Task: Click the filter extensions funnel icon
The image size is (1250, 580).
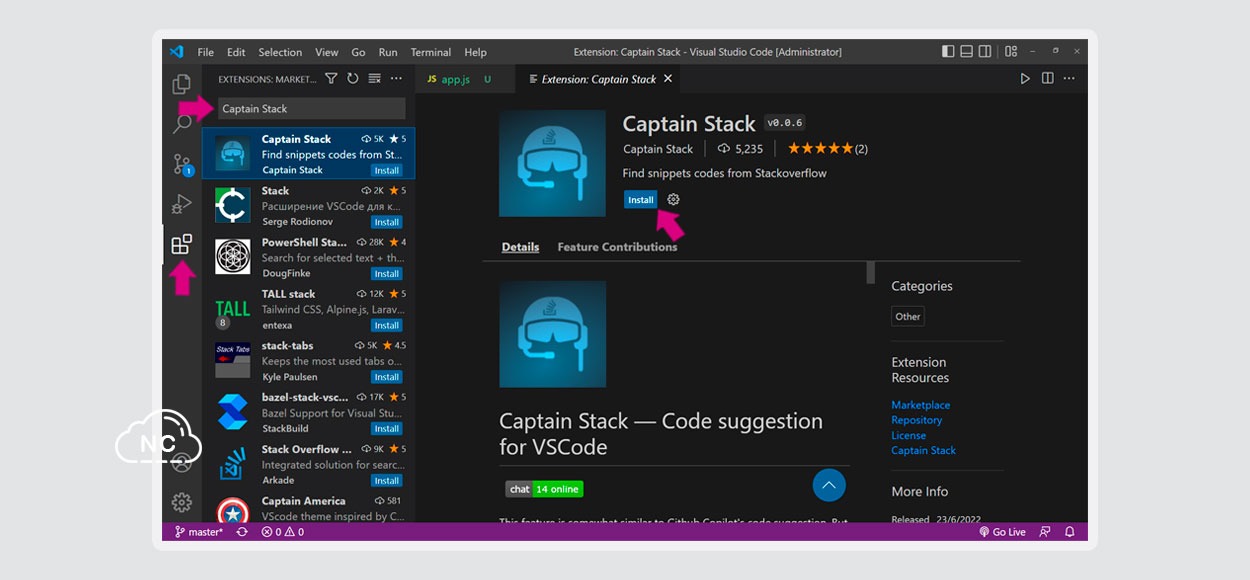Action: pos(331,79)
